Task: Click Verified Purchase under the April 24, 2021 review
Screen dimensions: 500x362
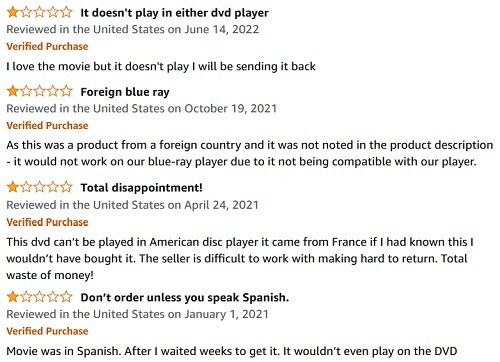Action: click(x=47, y=222)
